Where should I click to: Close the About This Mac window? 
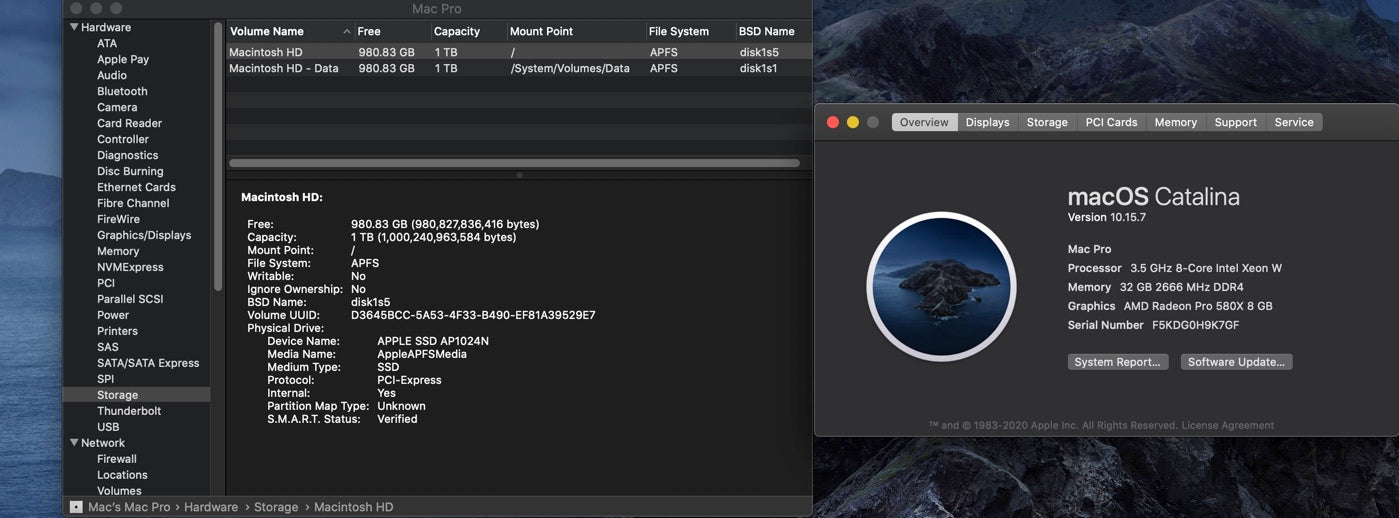click(x=832, y=122)
